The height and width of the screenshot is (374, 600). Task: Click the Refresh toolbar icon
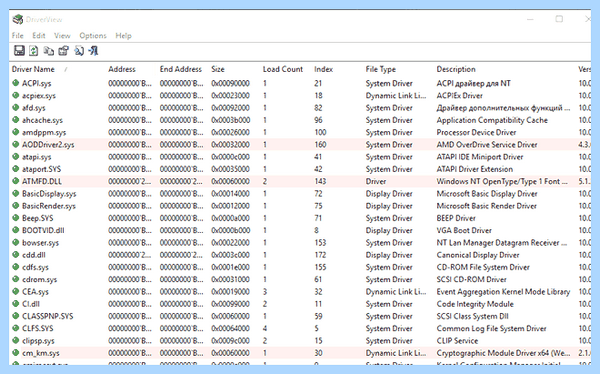pyautogui.click(x=34, y=51)
